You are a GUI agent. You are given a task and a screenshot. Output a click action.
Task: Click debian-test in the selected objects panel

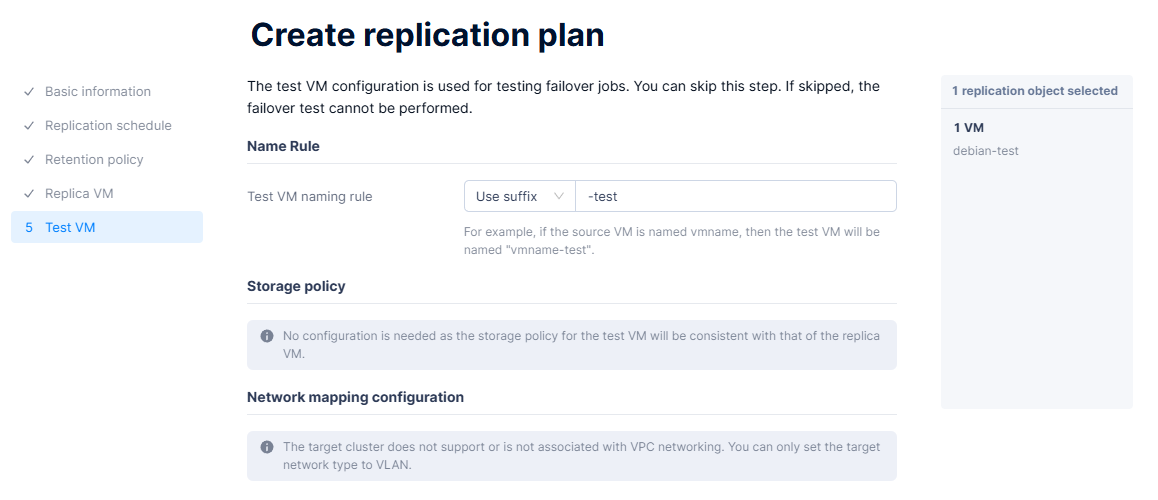(986, 151)
